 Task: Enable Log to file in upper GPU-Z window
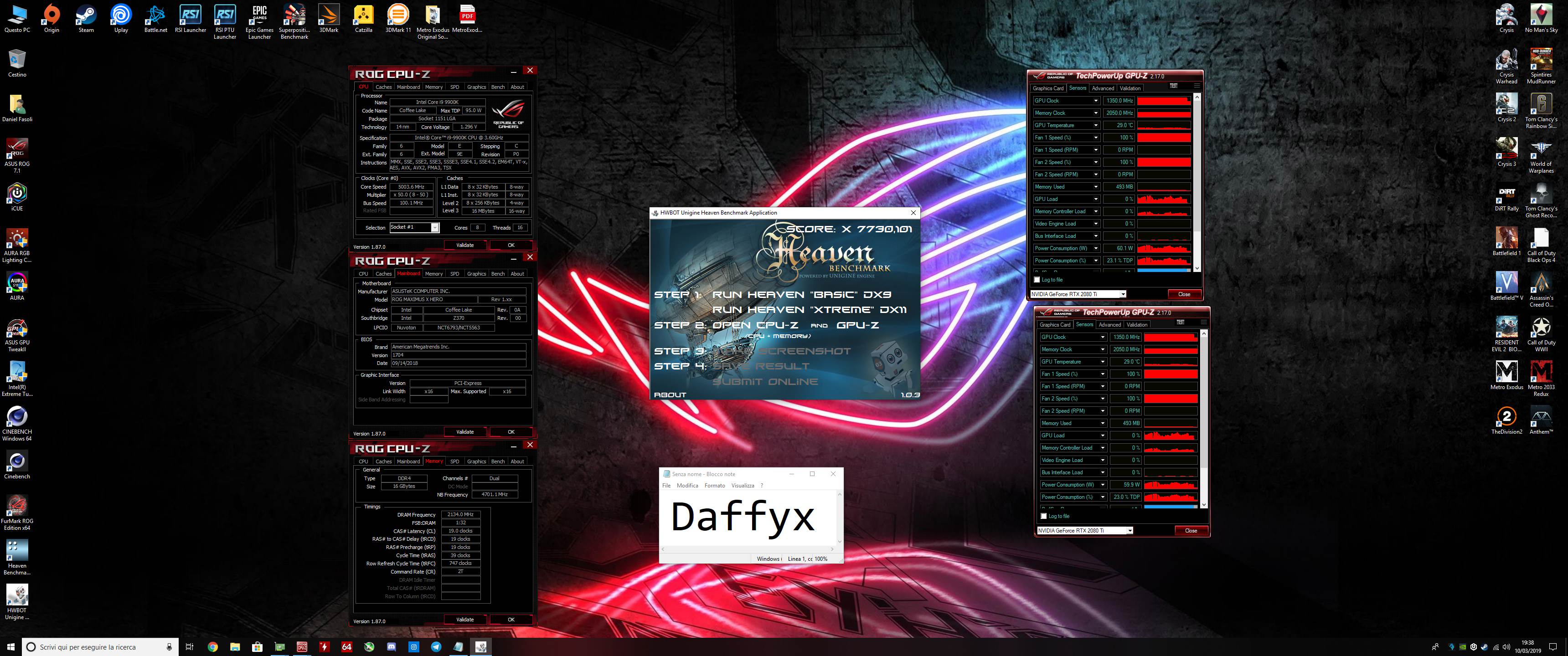(1037, 280)
